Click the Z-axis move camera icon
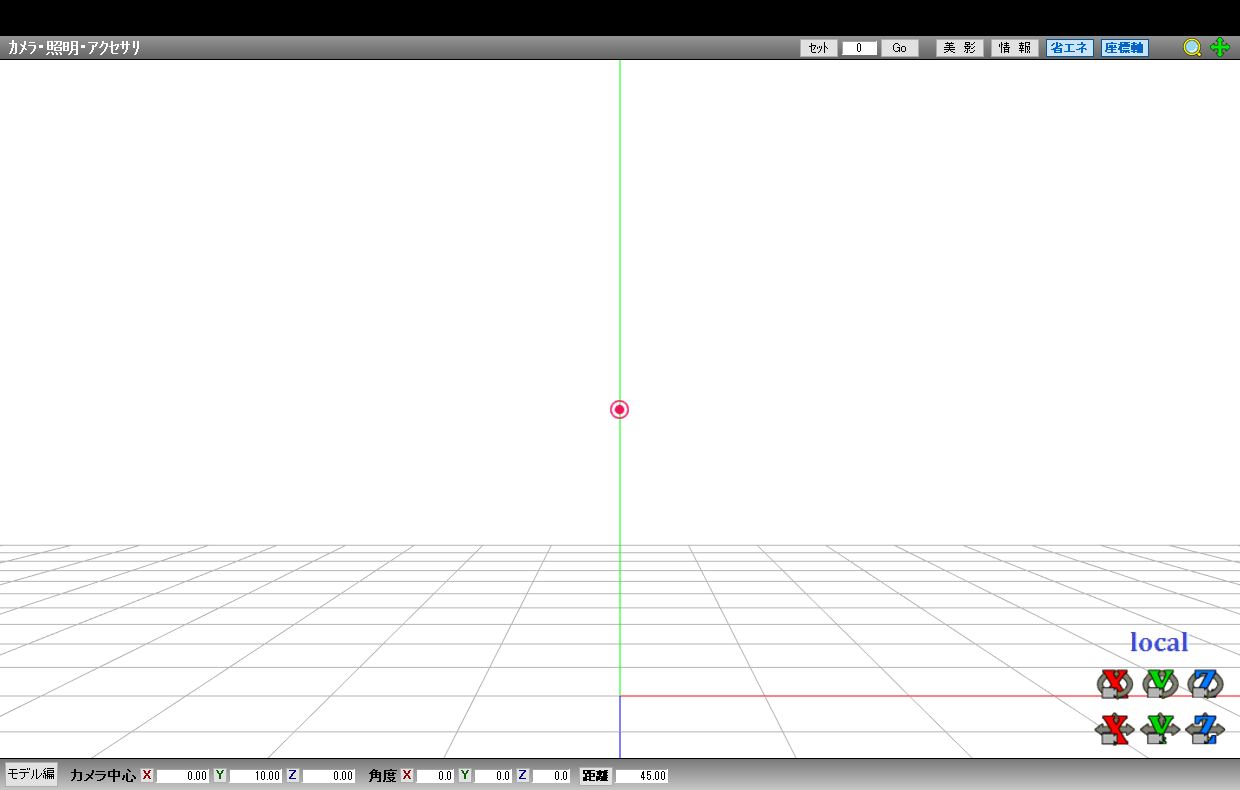Viewport: 1240px width, 790px height. click(x=1206, y=729)
